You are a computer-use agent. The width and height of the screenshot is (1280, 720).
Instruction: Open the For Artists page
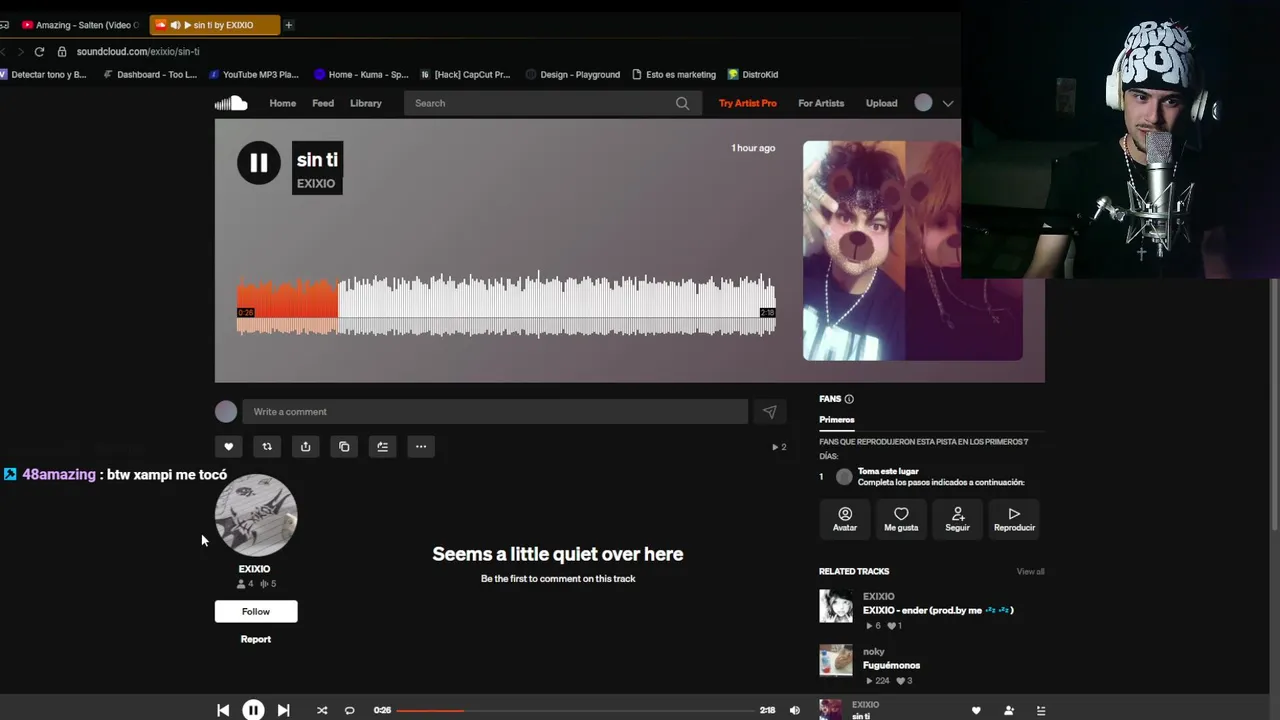[821, 103]
